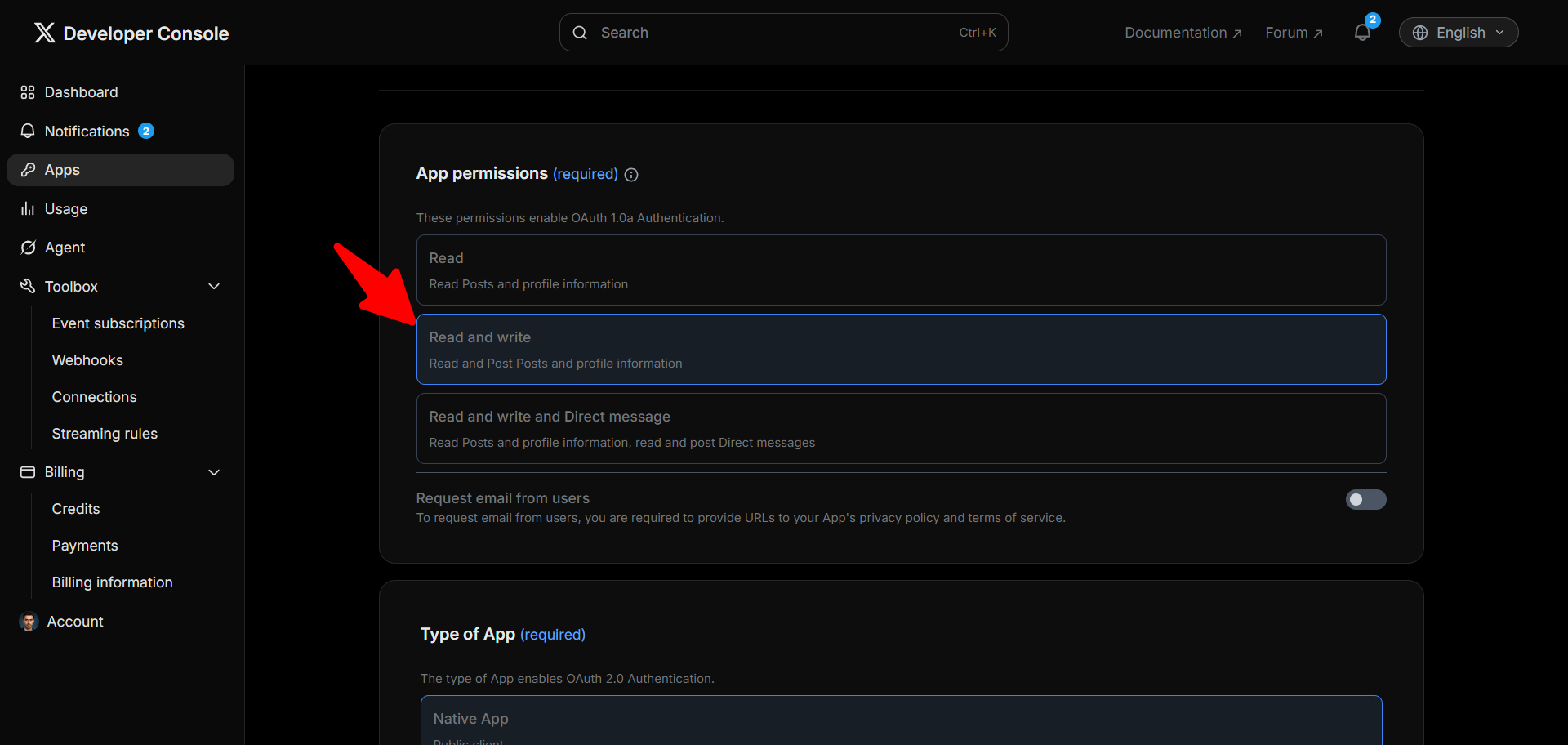Click the Documentation external arrow icon
Image resolution: width=1568 pixels, height=745 pixels.
(x=1237, y=33)
